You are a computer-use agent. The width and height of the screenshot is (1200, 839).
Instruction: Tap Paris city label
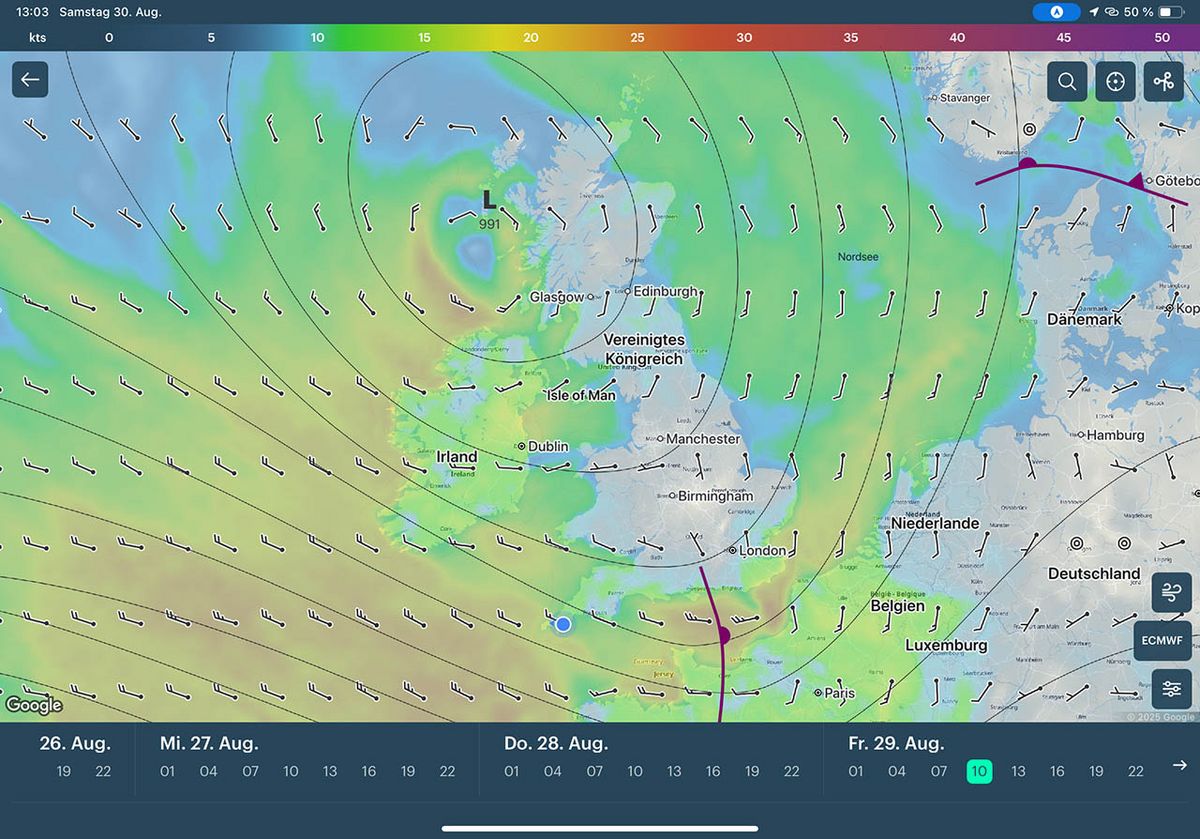tap(839, 692)
